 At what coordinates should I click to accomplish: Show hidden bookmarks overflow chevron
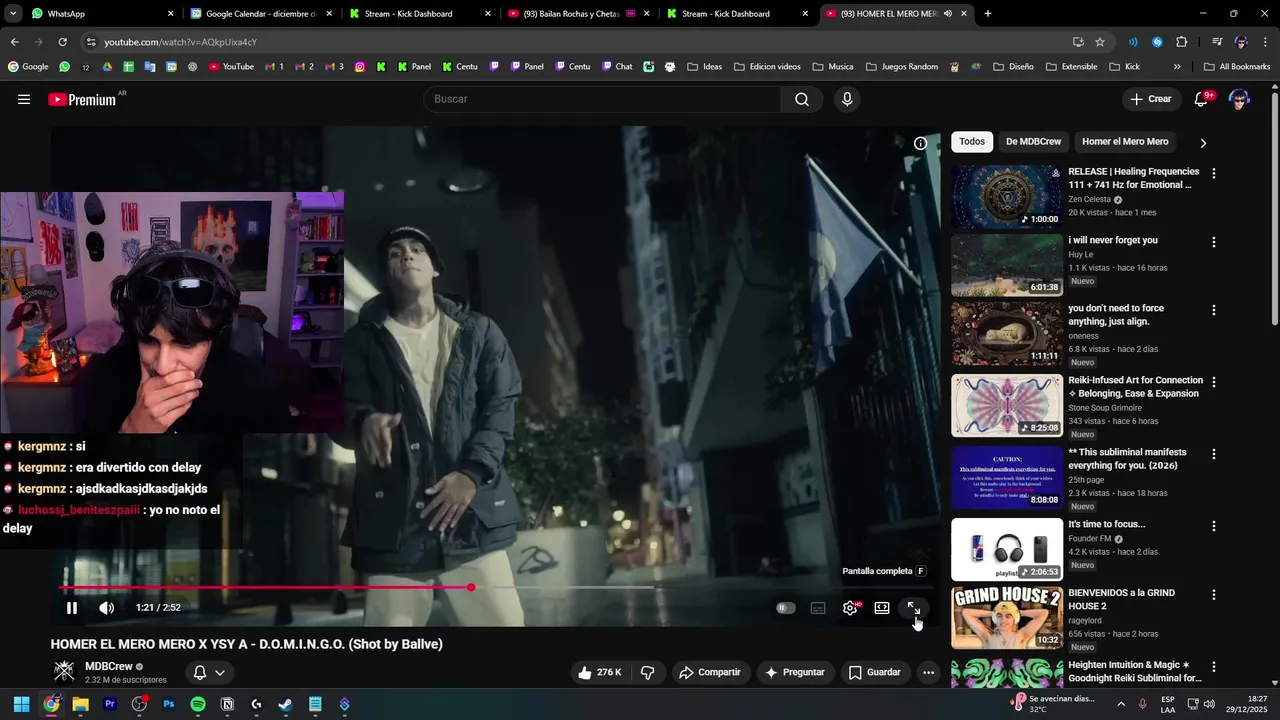[x=1177, y=67]
